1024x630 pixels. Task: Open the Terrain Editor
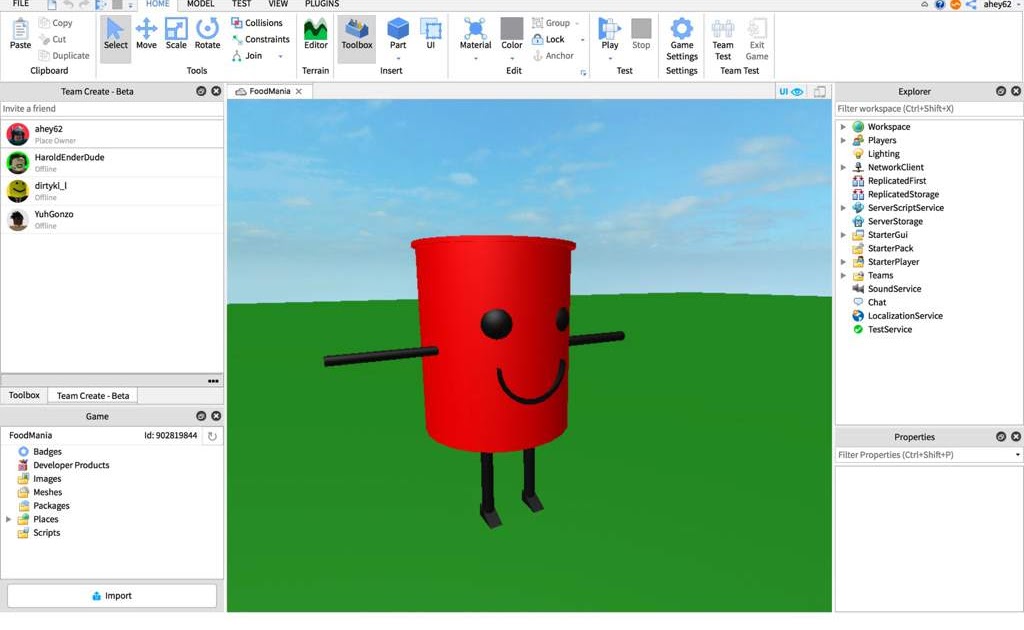[x=315, y=34]
